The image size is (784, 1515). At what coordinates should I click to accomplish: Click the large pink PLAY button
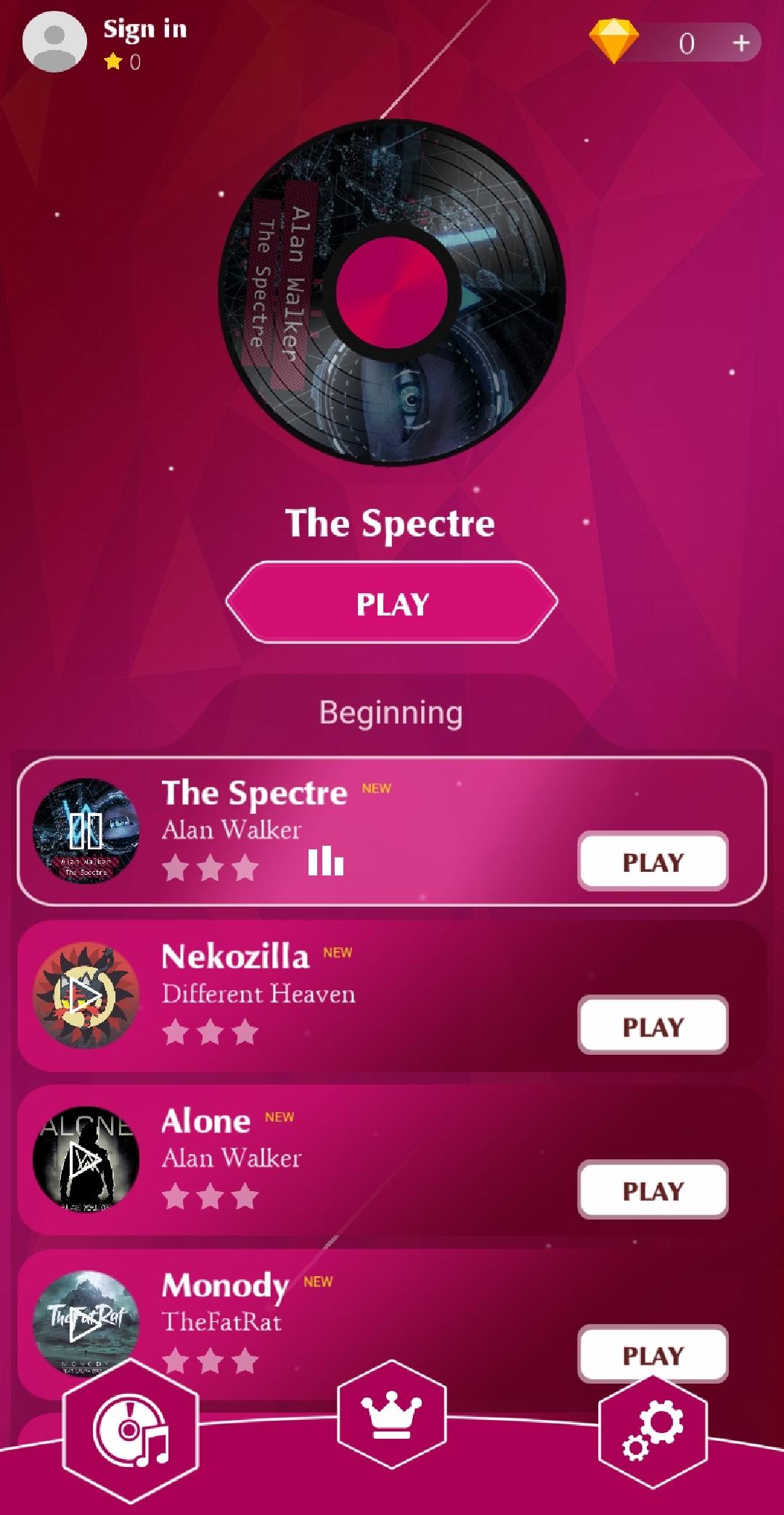392,603
